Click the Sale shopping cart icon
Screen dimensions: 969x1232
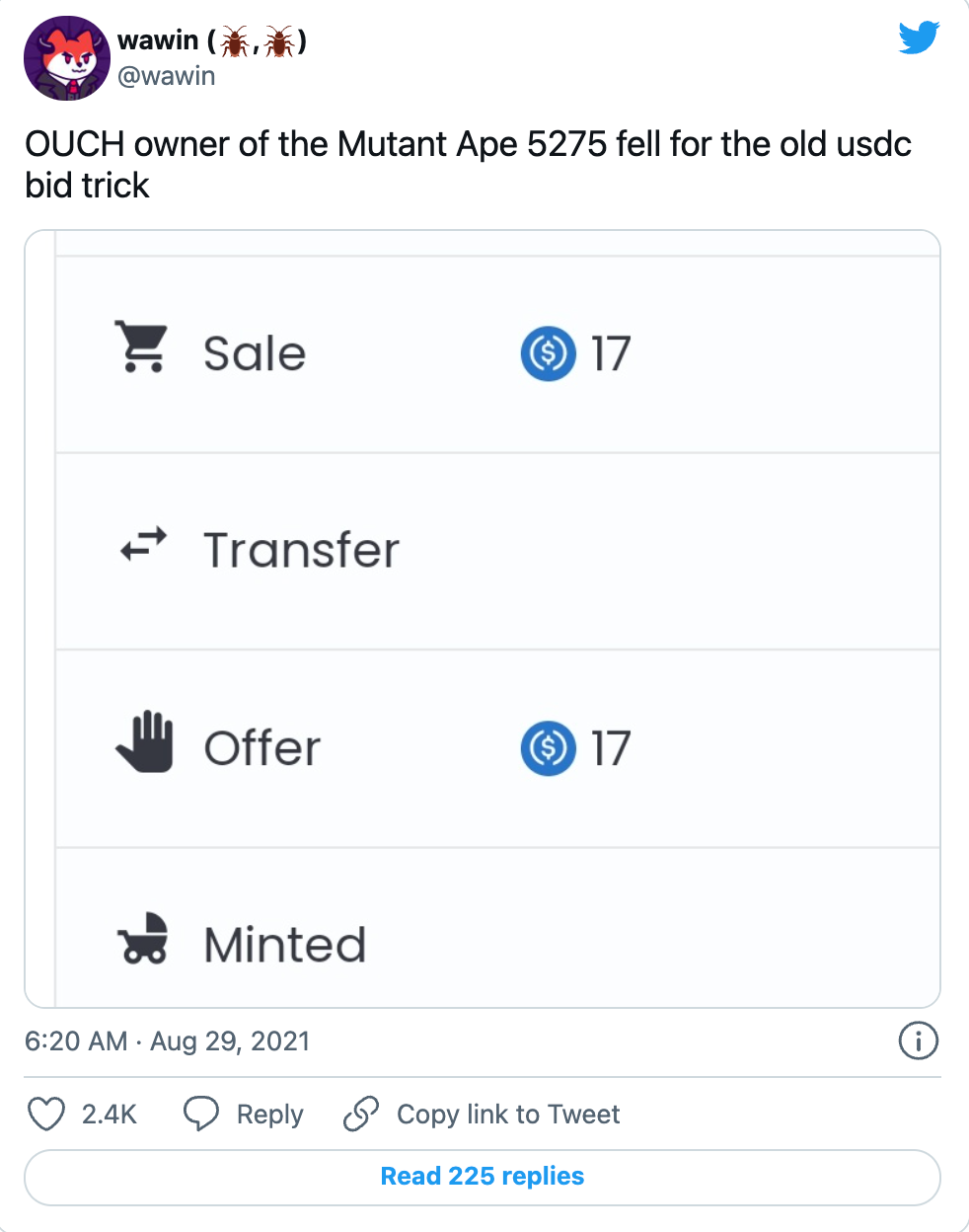[143, 347]
